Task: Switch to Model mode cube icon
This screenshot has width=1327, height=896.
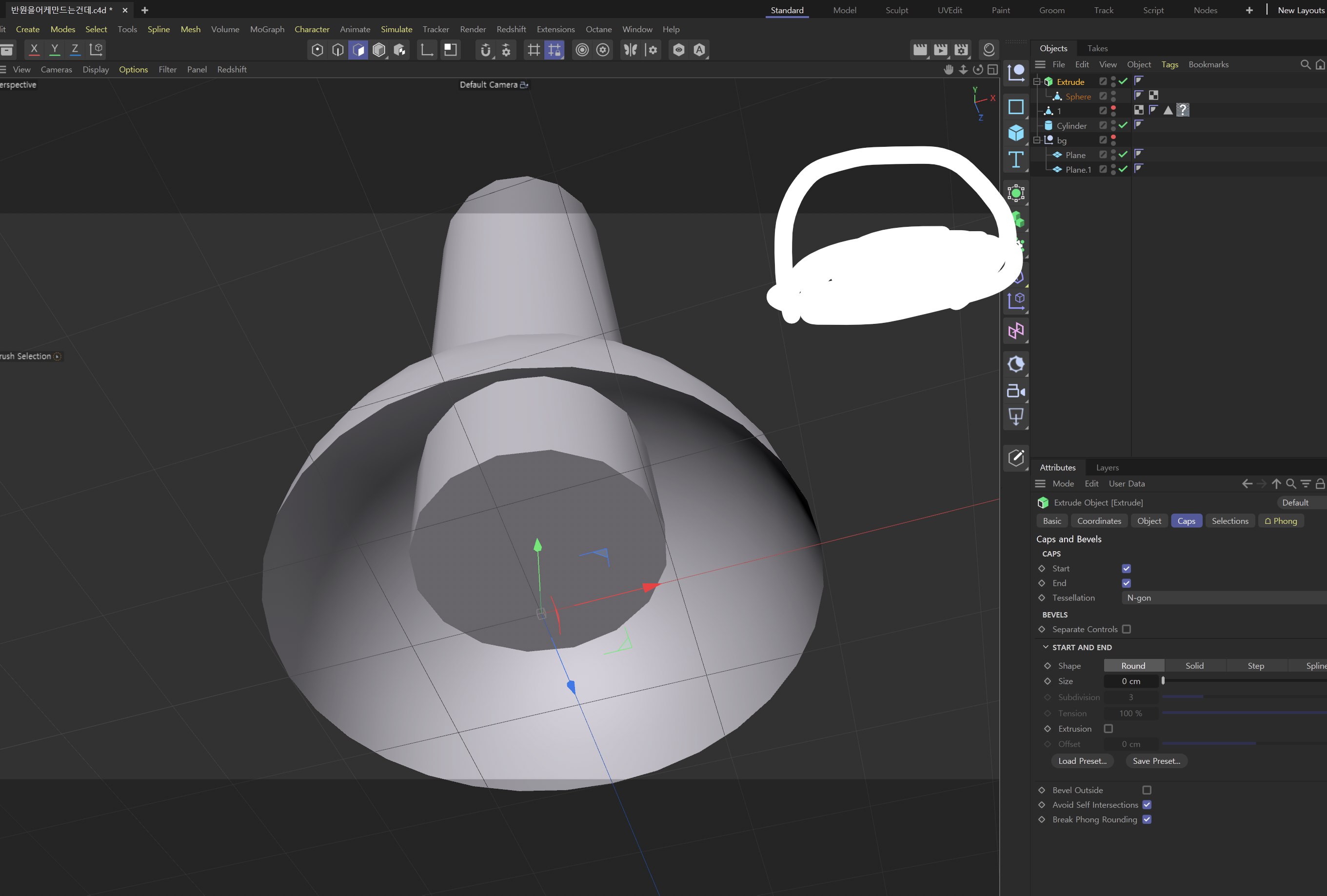Action: click(x=378, y=50)
